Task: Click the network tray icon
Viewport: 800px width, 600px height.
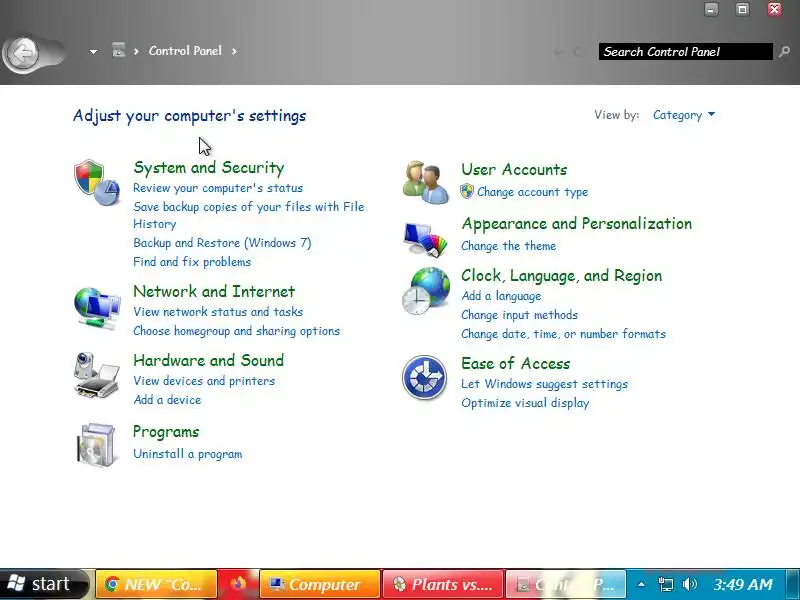Action: coord(665,584)
